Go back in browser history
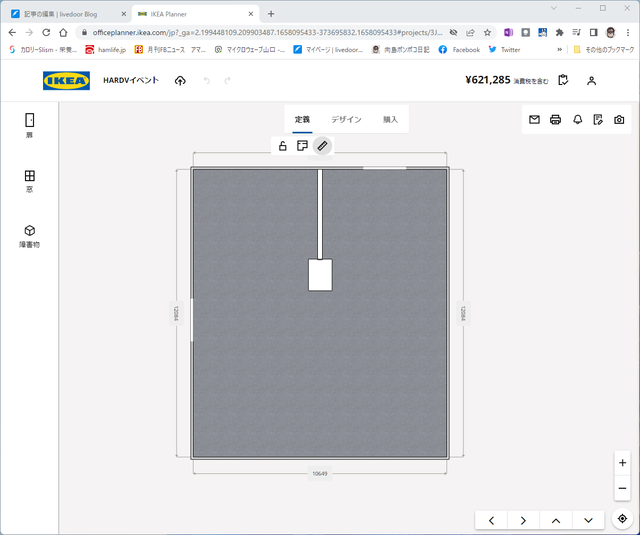 pyautogui.click(x=12, y=32)
